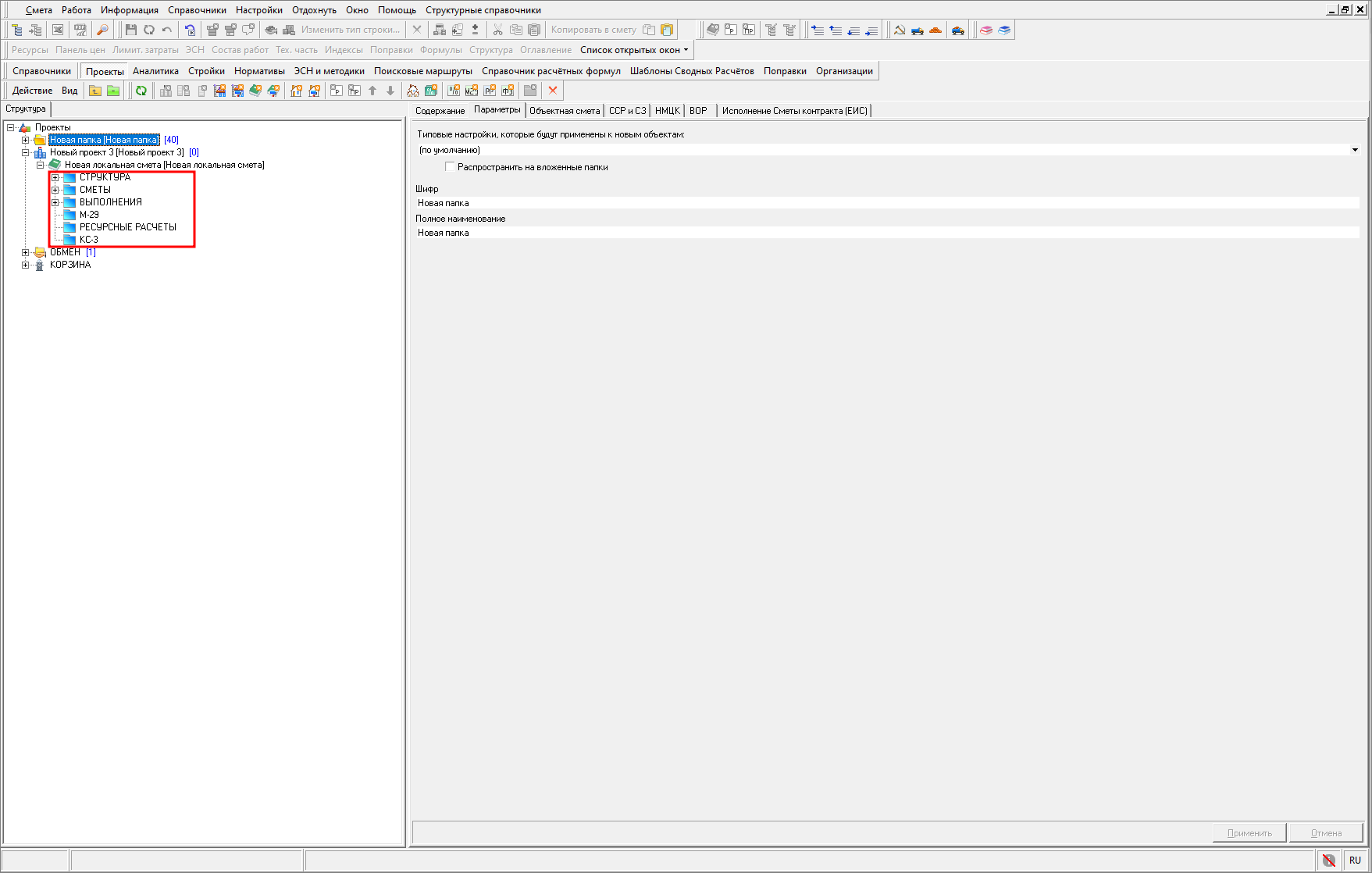The image size is (1372, 873).
Task: Click the Save floppy disk icon
Action: tap(130, 30)
